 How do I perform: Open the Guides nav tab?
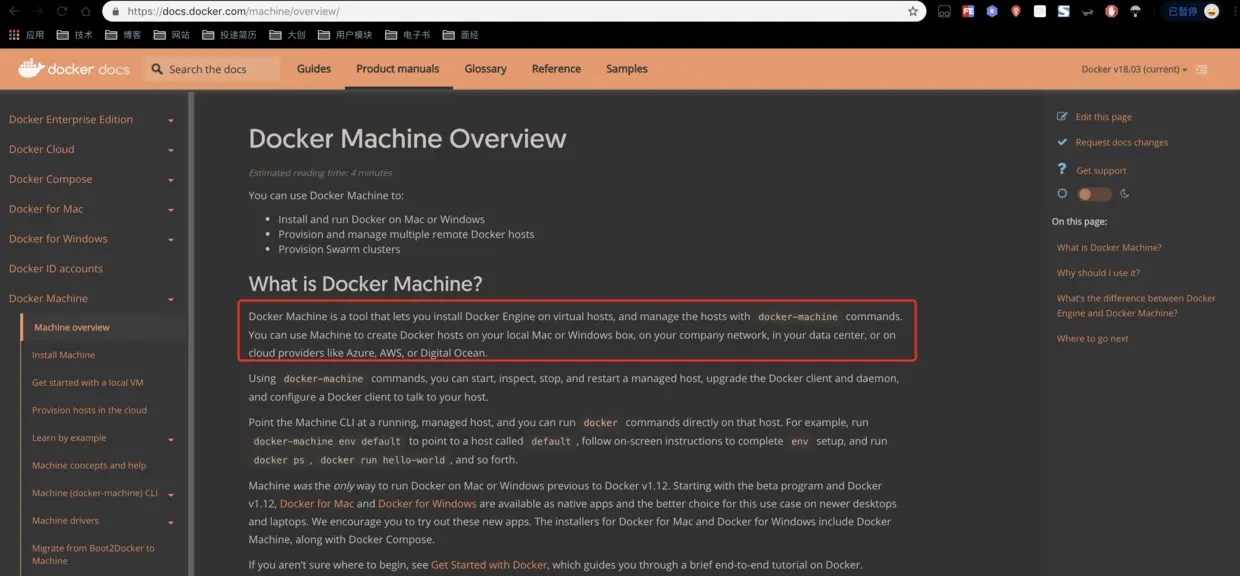314,69
